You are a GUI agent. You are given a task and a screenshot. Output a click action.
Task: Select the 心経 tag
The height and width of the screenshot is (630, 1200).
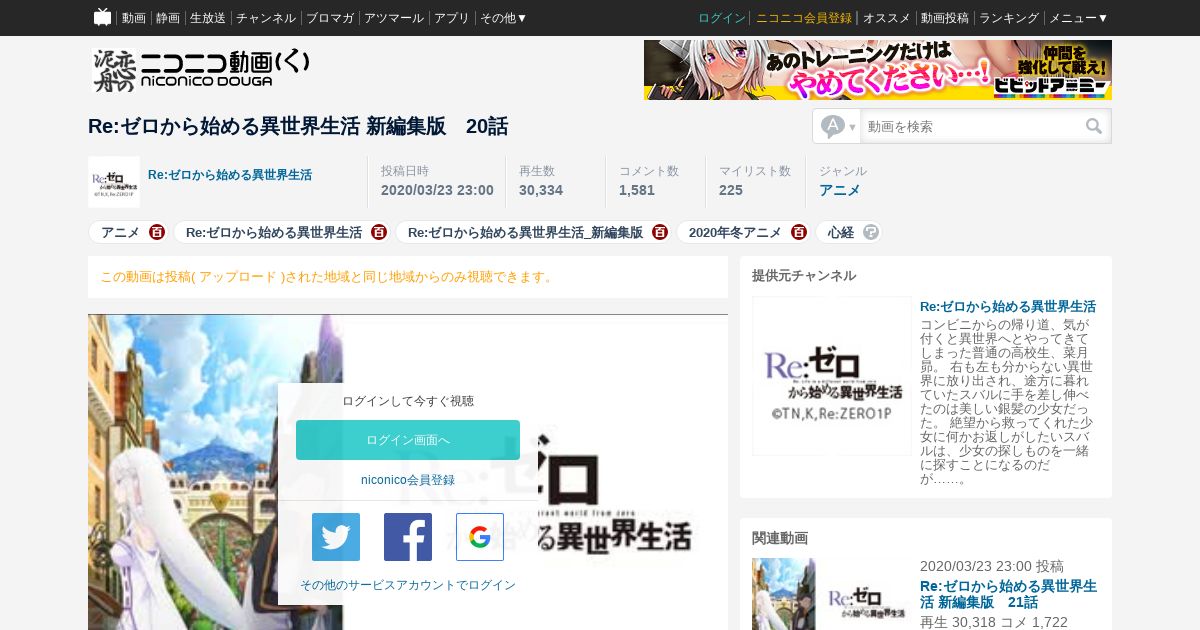(x=841, y=232)
